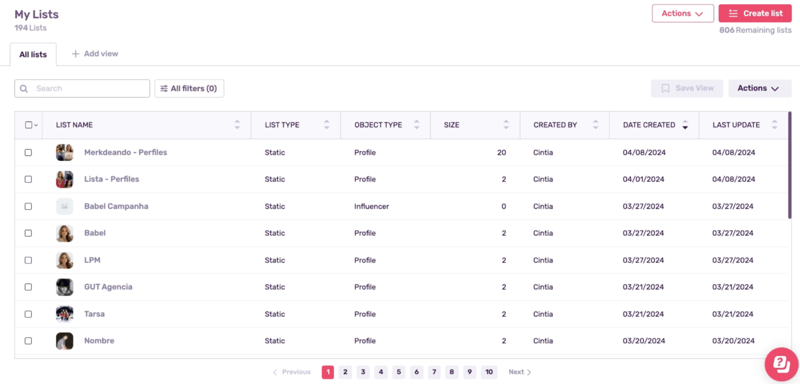Click the Babel Campanha placeholder image icon
The height and width of the screenshot is (384, 800).
65,207
